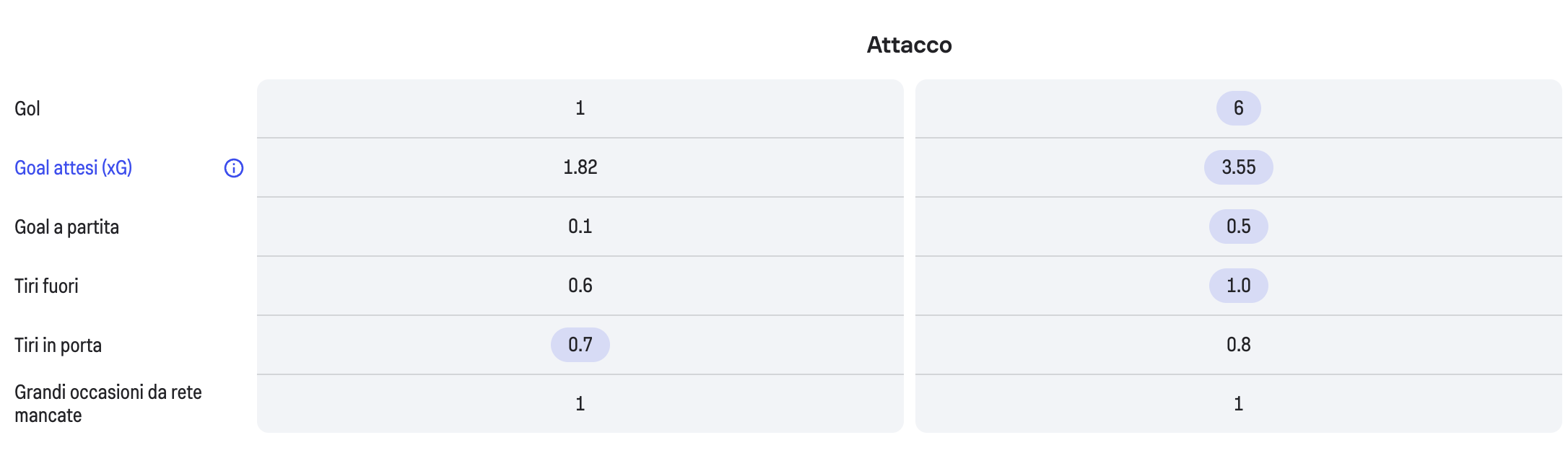
Task: Select Grandi occasioni da rete mancate label
Action: (x=108, y=404)
